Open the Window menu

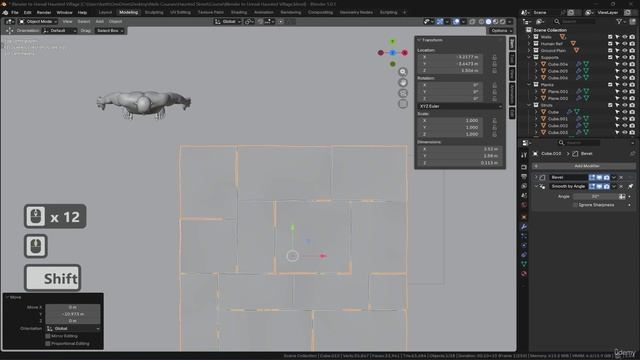(x=64, y=13)
